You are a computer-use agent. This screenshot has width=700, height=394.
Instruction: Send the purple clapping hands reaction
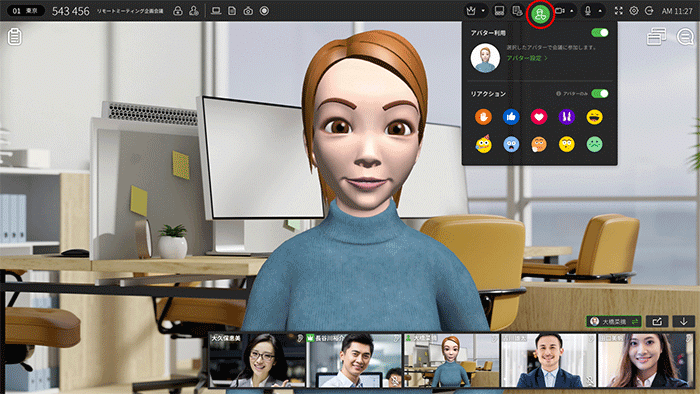(567, 117)
